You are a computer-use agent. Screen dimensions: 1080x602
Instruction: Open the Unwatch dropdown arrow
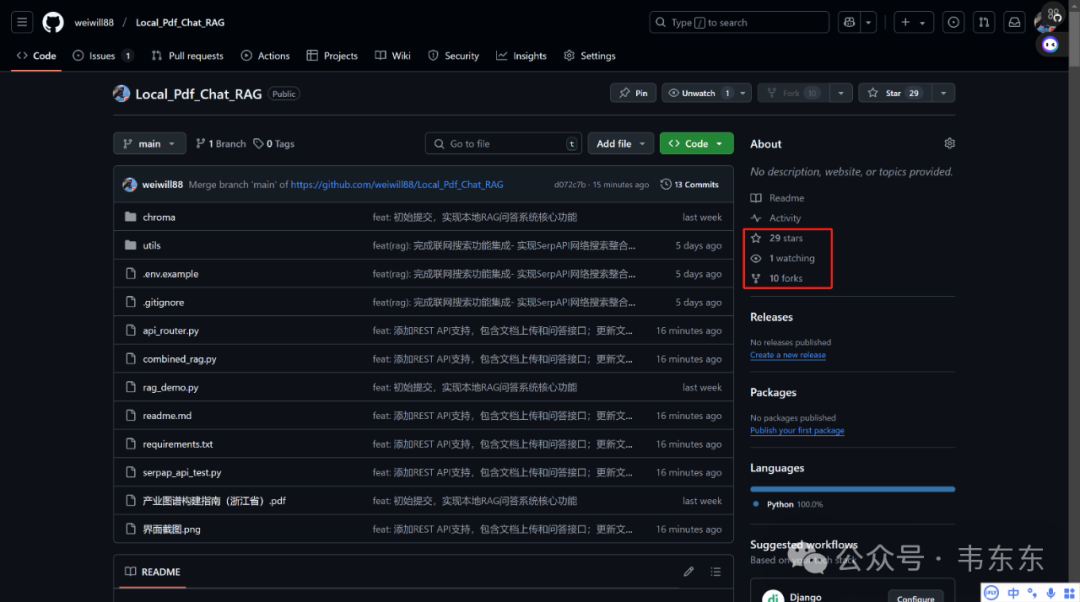click(x=742, y=93)
